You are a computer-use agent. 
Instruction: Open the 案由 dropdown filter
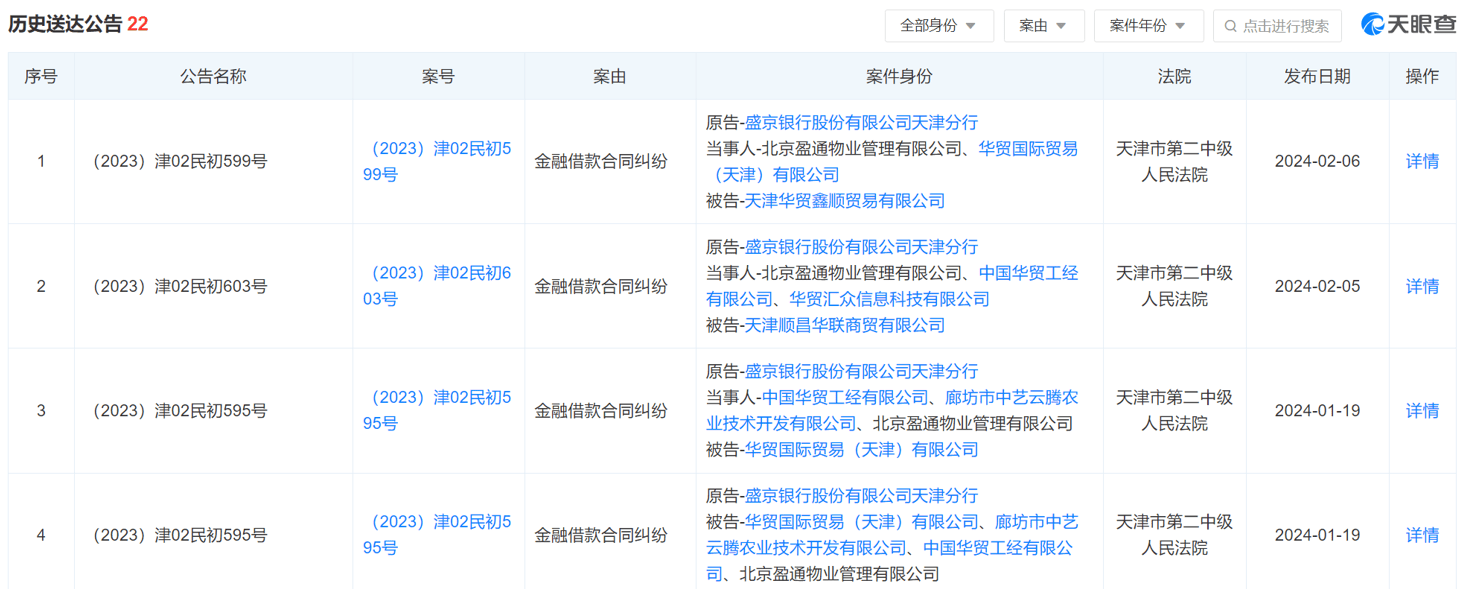pyautogui.click(x=1044, y=26)
